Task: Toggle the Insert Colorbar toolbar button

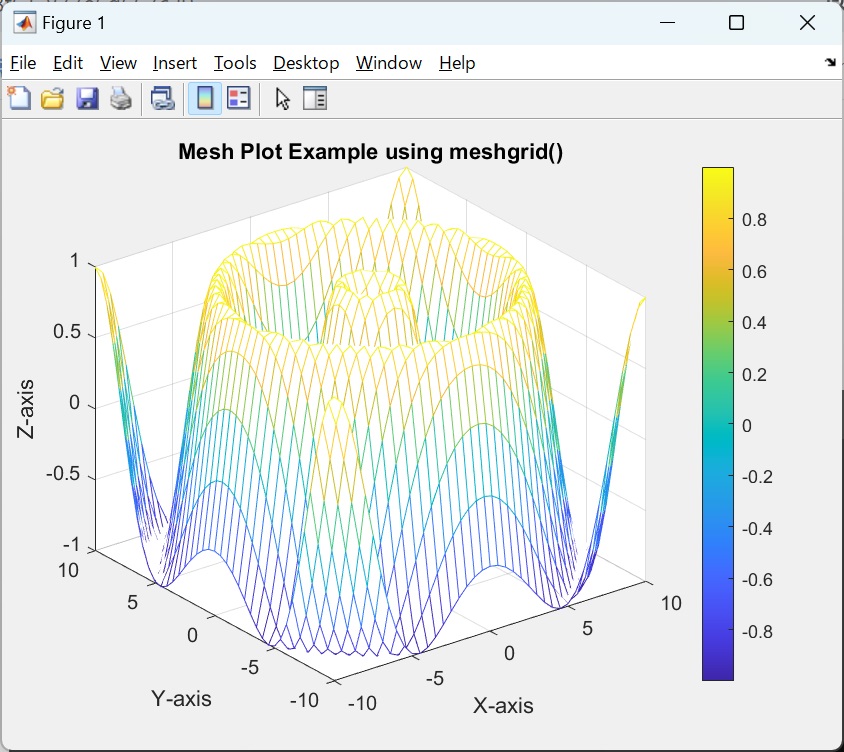Action: (205, 99)
